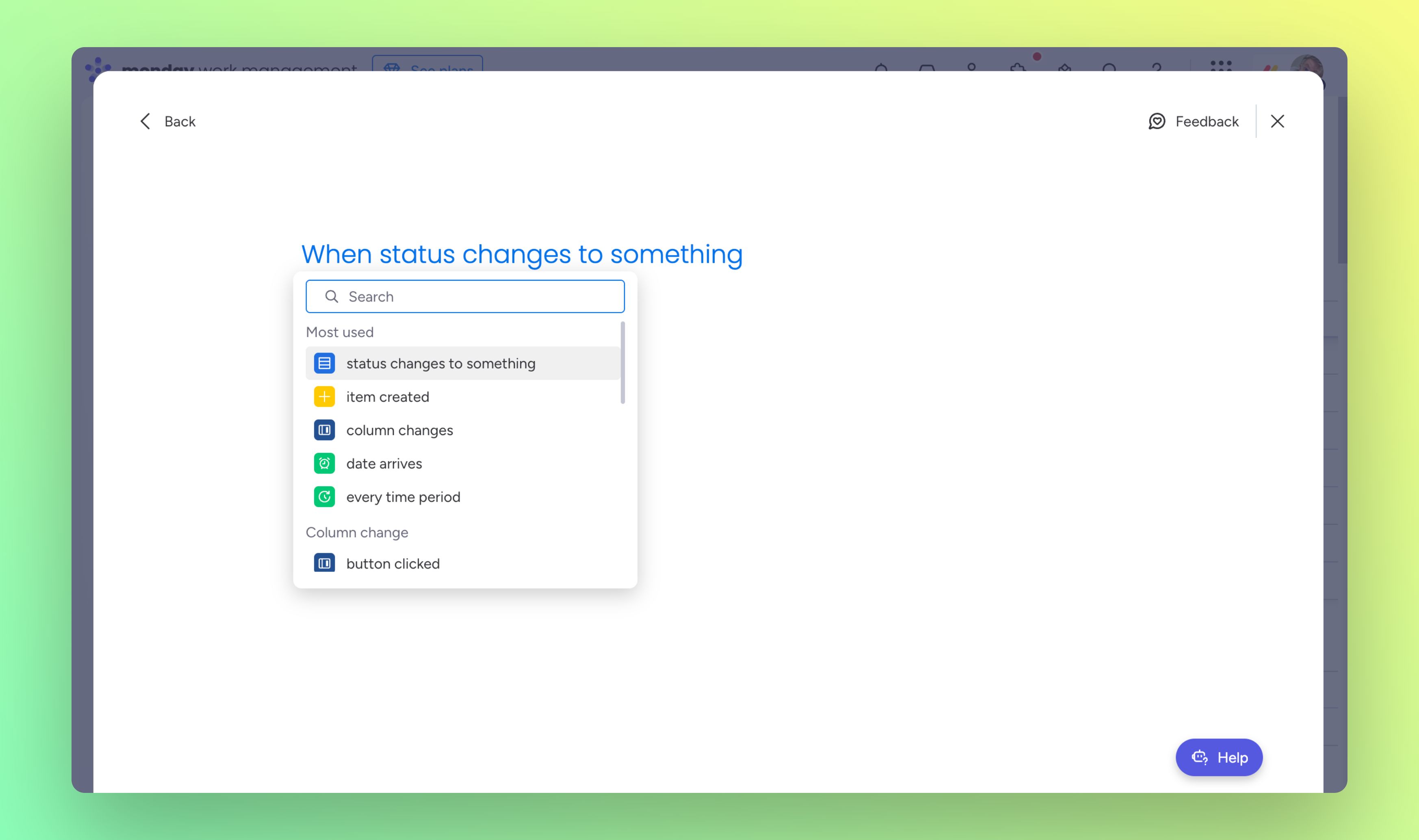Click the Feedback speech bubble icon
Image resolution: width=1419 pixels, height=840 pixels.
(1156, 121)
